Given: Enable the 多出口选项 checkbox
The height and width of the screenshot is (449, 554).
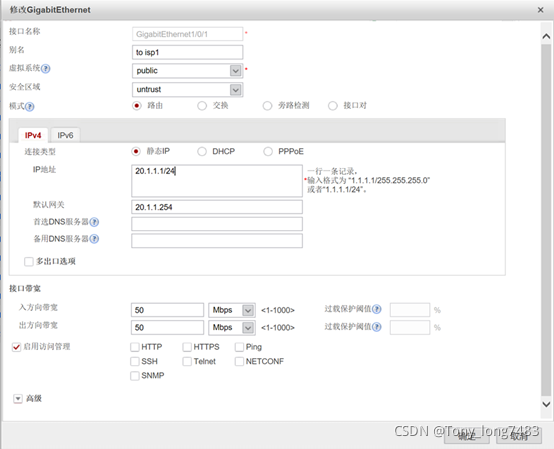Looking at the screenshot, I should pyautogui.click(x=29, y=262).
